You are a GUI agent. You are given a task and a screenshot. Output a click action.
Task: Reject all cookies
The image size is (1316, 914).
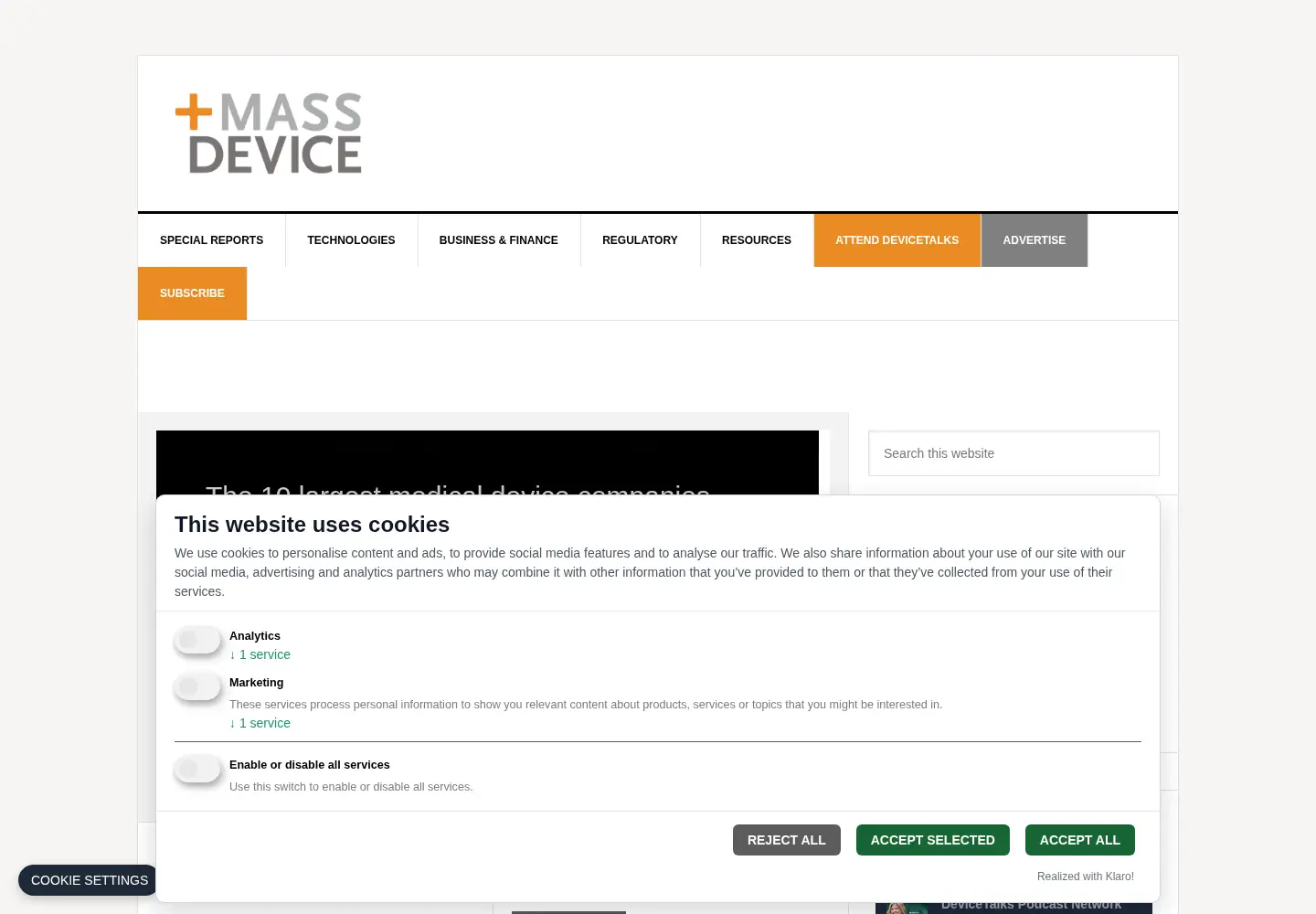pyautogui.click(x=787, y=840)
